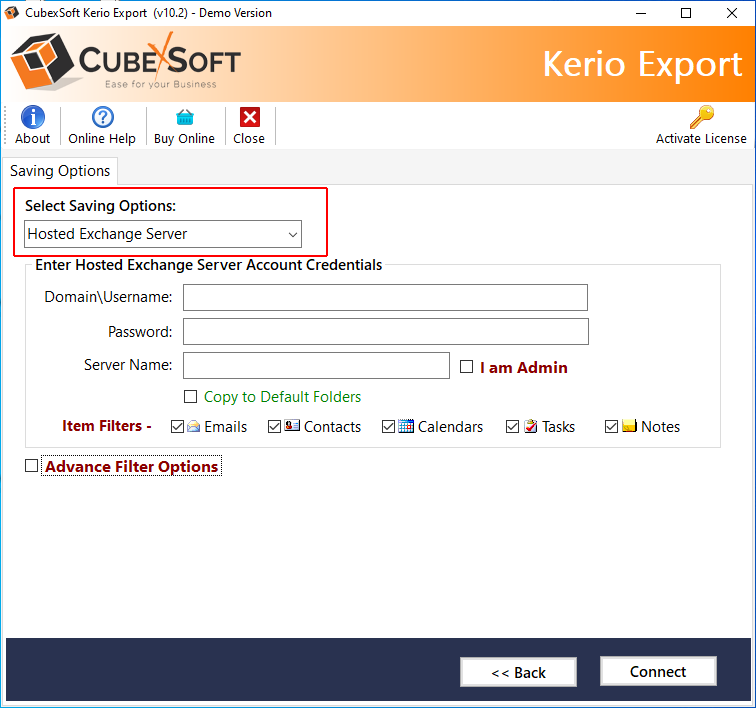Open Online Help question mark icon
The image size is (756, 708).
103,117
